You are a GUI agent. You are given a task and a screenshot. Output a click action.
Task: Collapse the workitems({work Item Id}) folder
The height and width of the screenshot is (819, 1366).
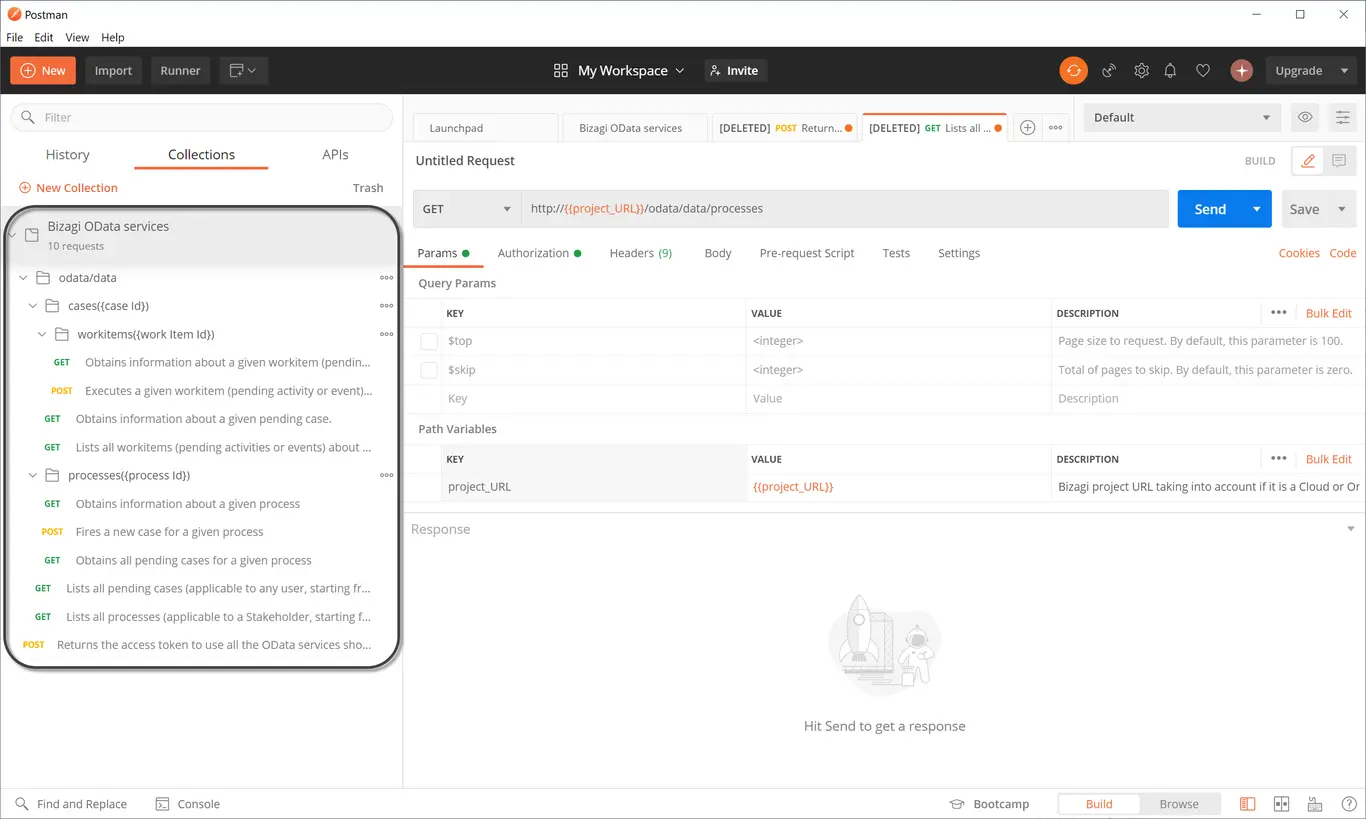[x=42, y=334]
